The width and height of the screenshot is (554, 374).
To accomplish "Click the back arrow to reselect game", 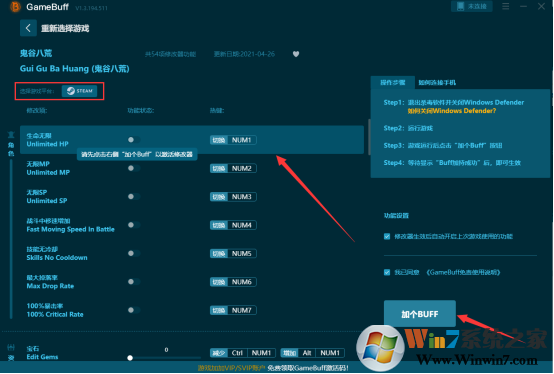I will click(28, 28).
